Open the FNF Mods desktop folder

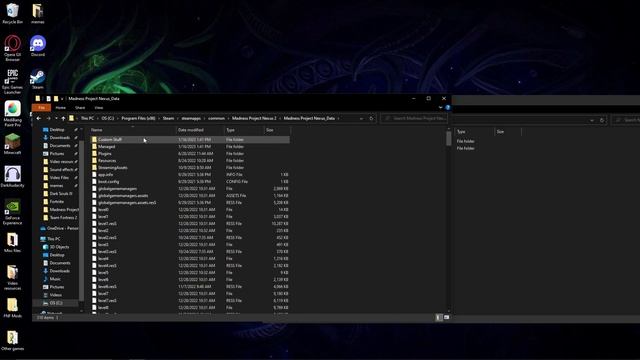12,308
